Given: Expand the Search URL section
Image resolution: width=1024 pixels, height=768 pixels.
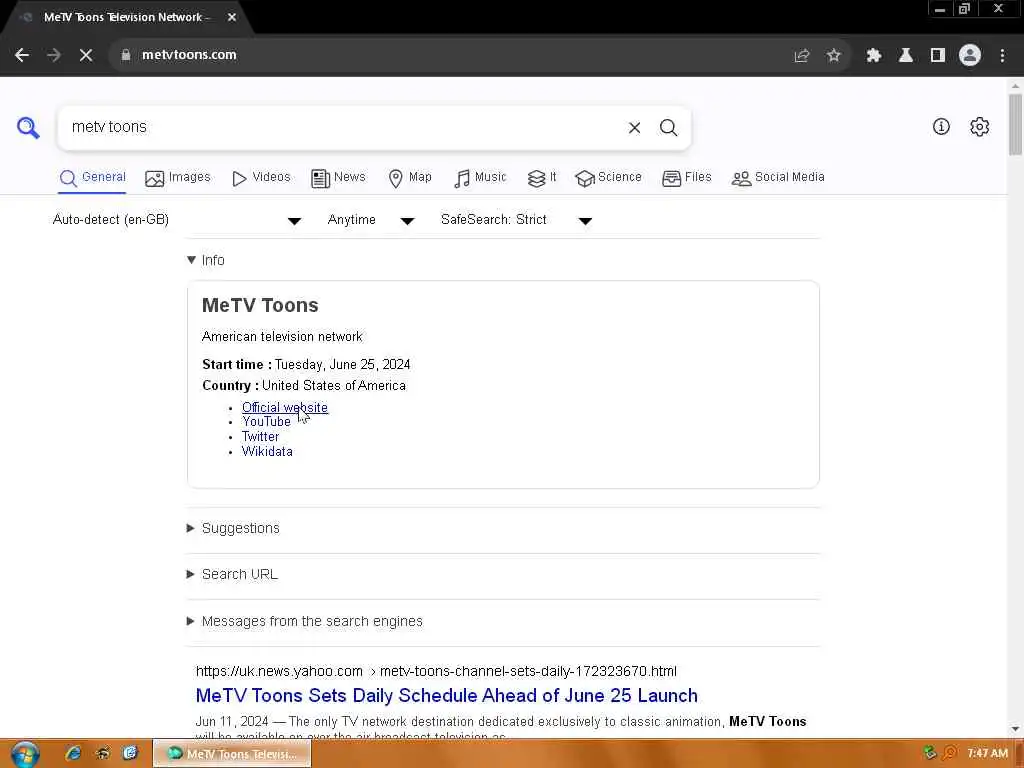Looking at the screenshot, I should click(232, 575).
